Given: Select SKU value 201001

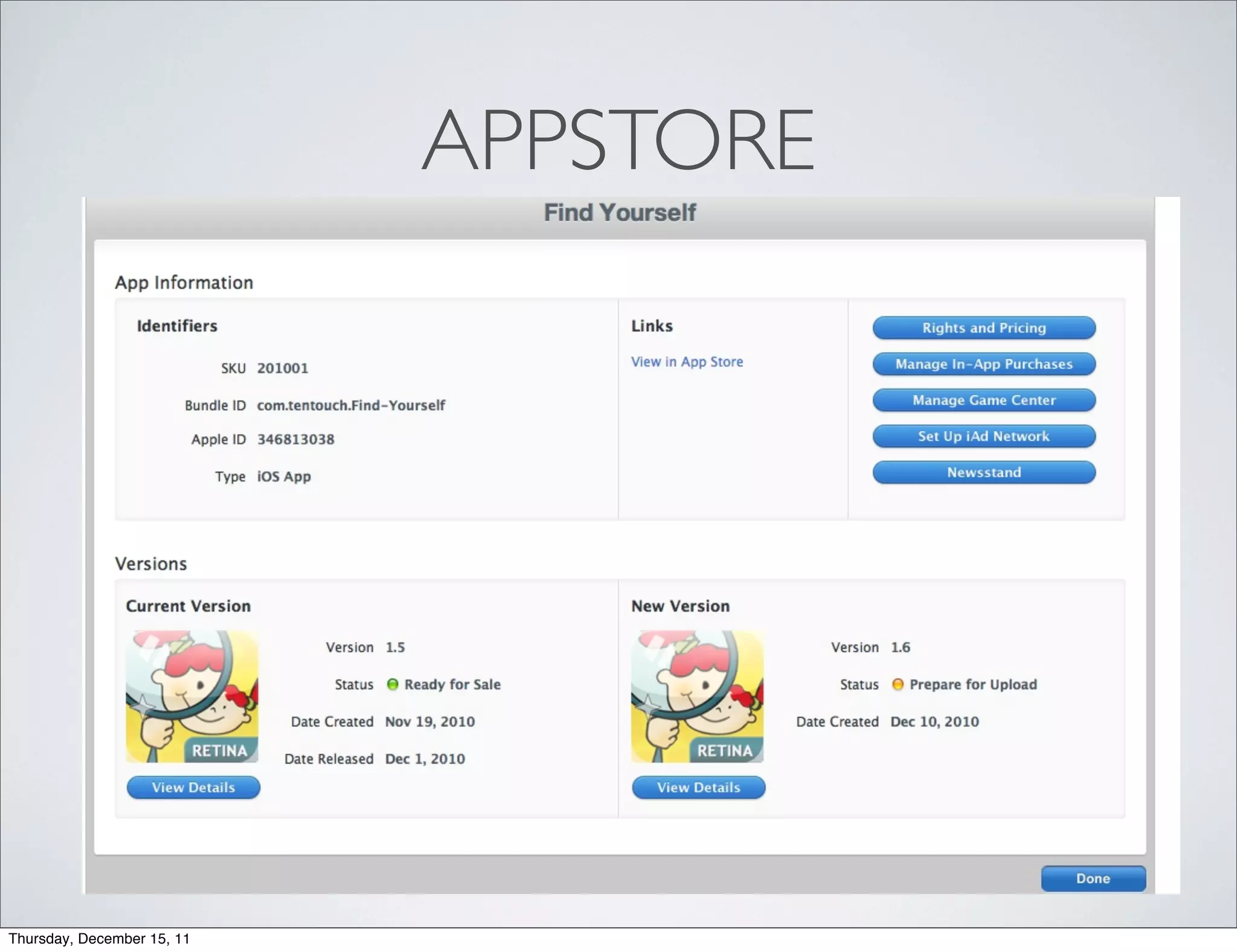Looking at the screenshot, I should coord(283,368).
